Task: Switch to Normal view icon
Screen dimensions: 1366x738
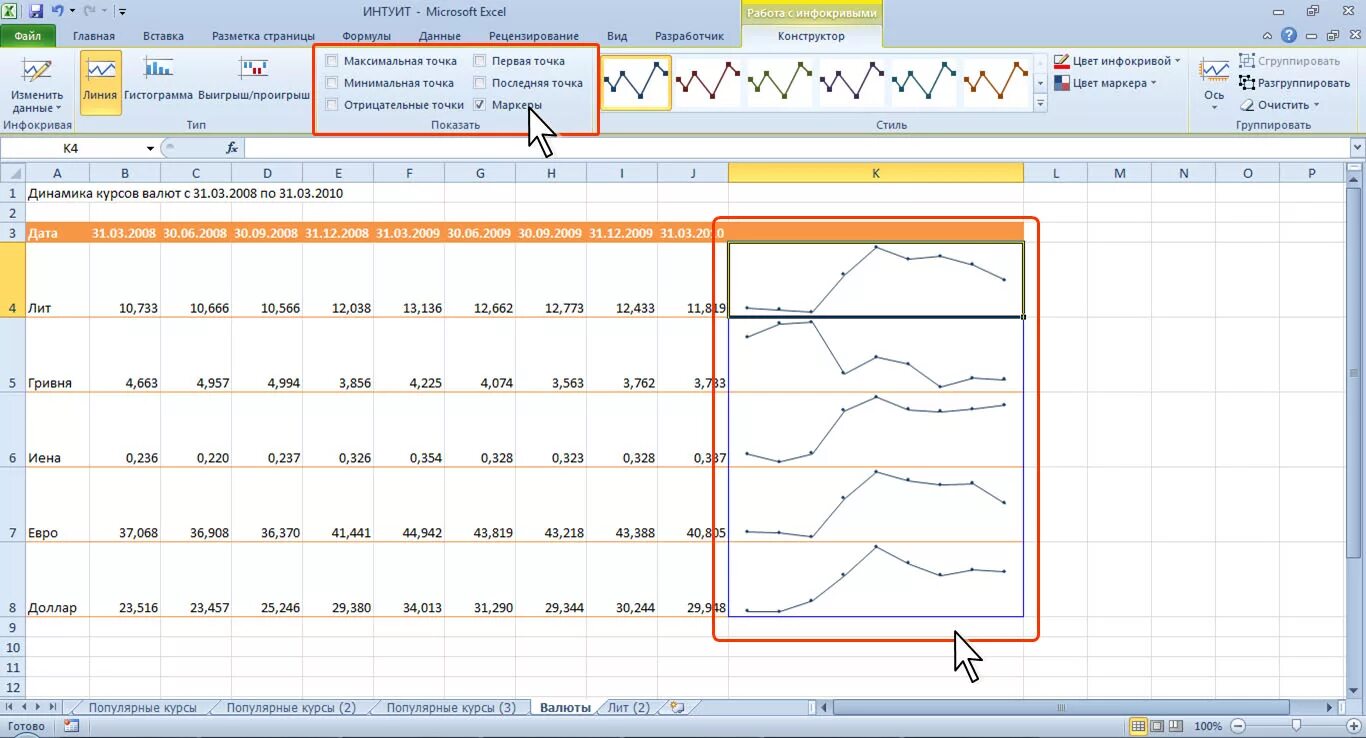Action: click(x=1138, y=726)
